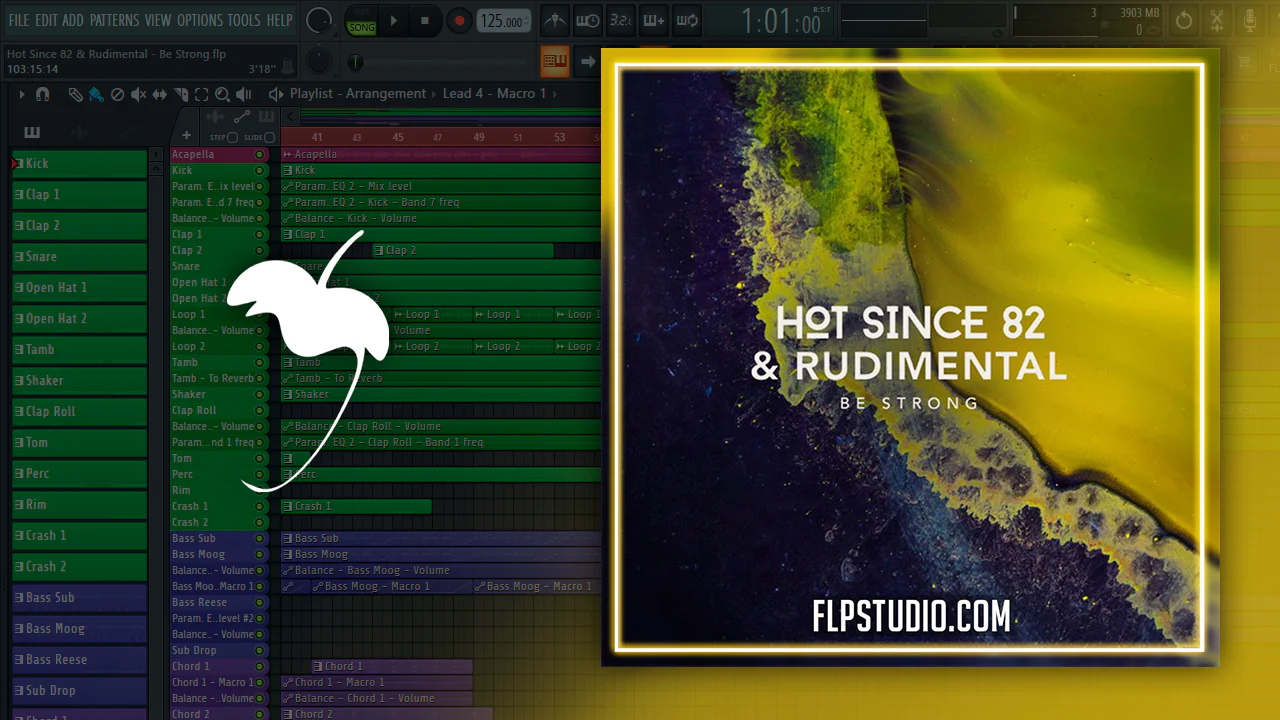Open the FILE menu

click(19, 20)
